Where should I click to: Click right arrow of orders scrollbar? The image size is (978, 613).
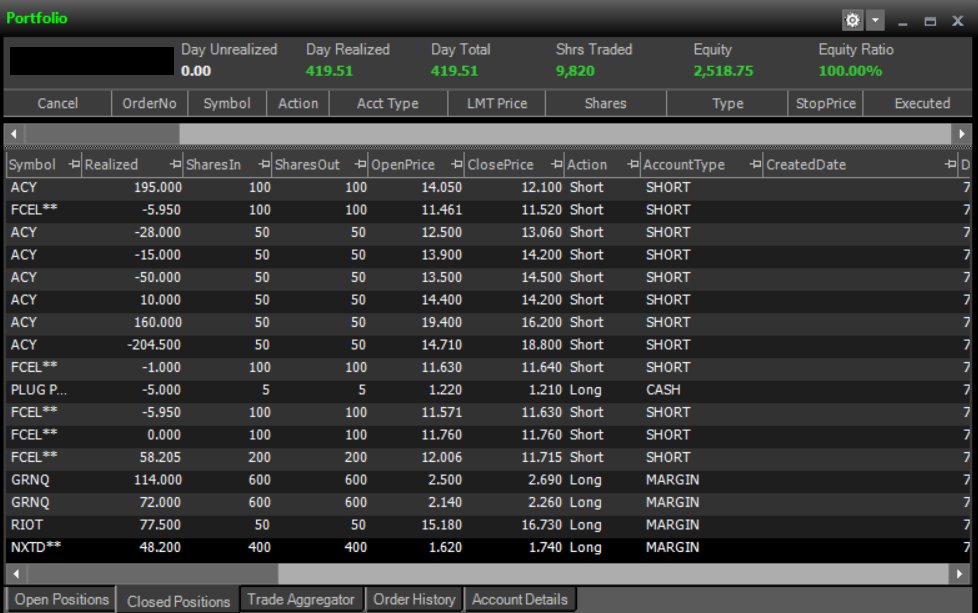(961, 133)
